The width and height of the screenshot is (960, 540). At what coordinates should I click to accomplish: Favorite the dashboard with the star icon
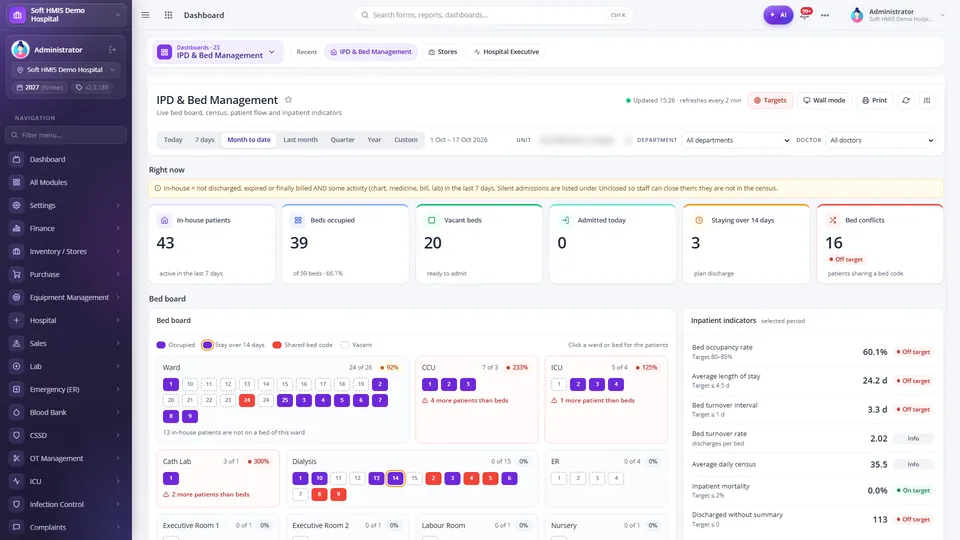pyautogui.click(x=288, y=100)
